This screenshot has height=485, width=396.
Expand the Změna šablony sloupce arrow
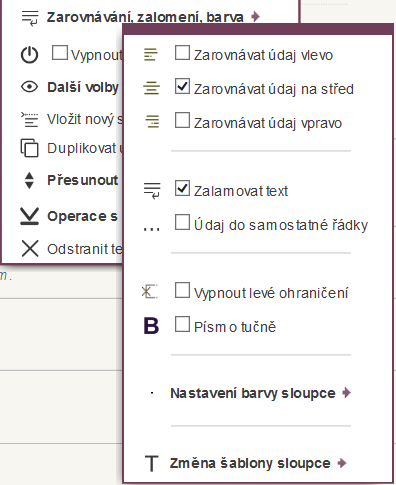tap(342, 463)
